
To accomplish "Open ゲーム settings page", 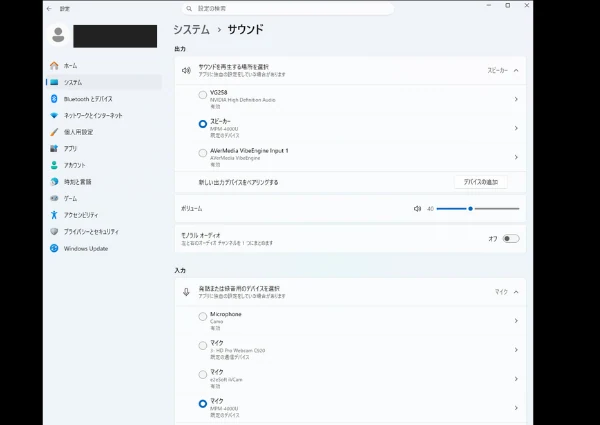I will [x=104, y=198].
